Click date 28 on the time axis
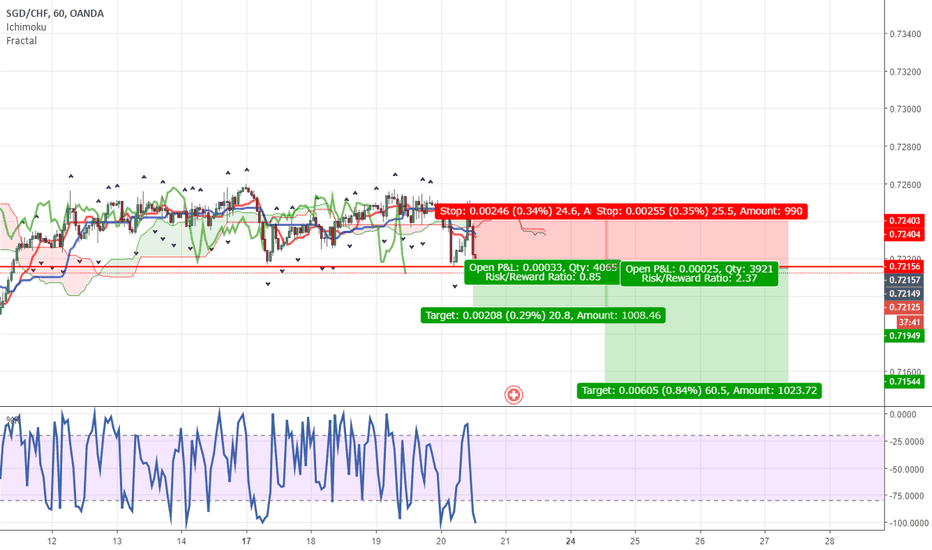 [x=829, y=541]
